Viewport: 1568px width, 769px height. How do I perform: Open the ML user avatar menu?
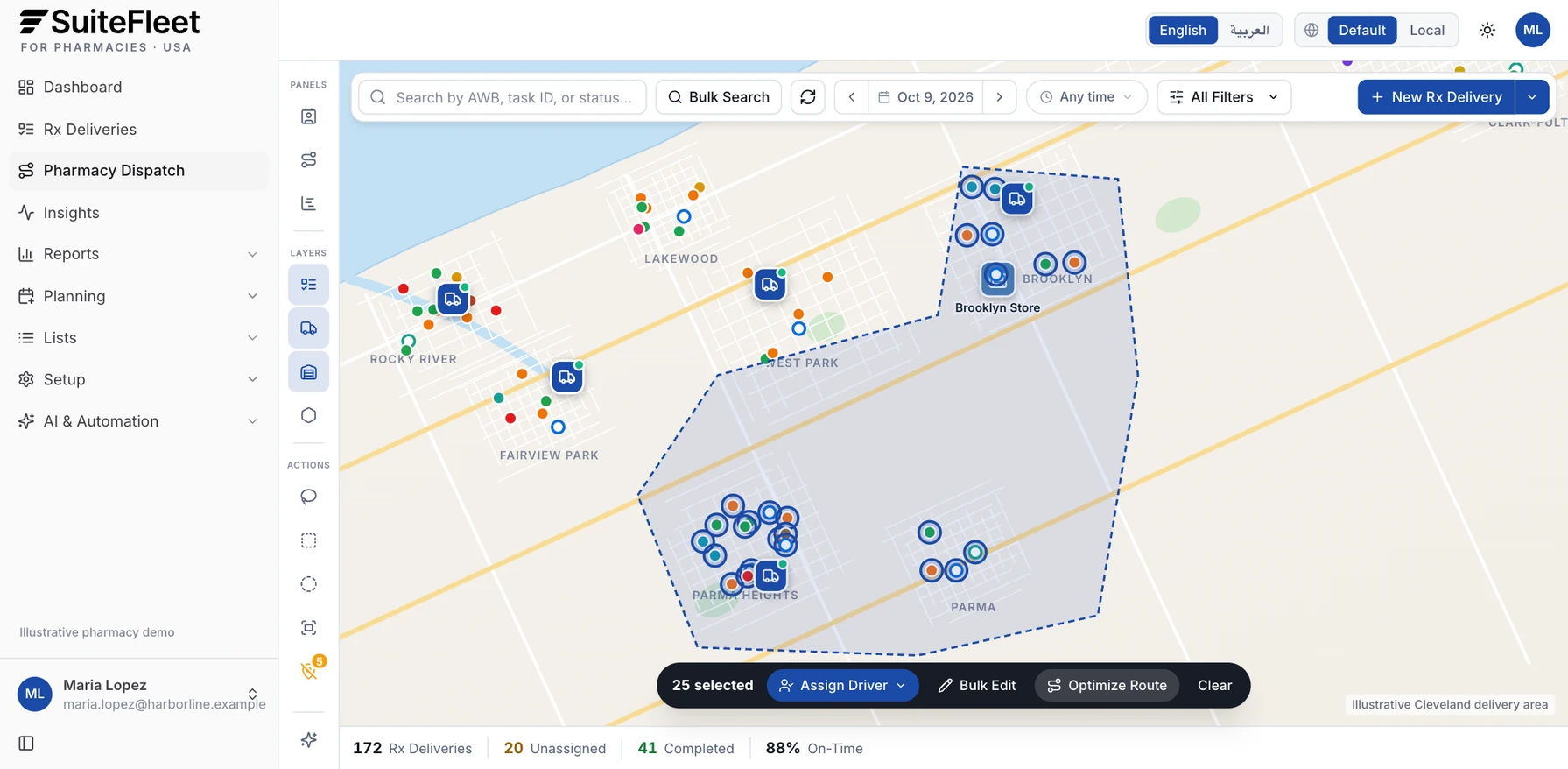[1533, 30]
